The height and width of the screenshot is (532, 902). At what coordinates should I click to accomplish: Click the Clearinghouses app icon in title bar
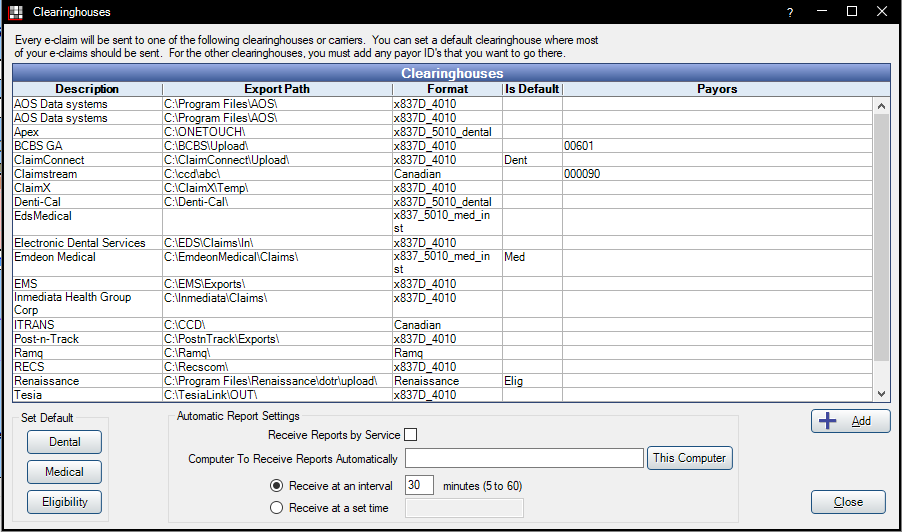16,12
